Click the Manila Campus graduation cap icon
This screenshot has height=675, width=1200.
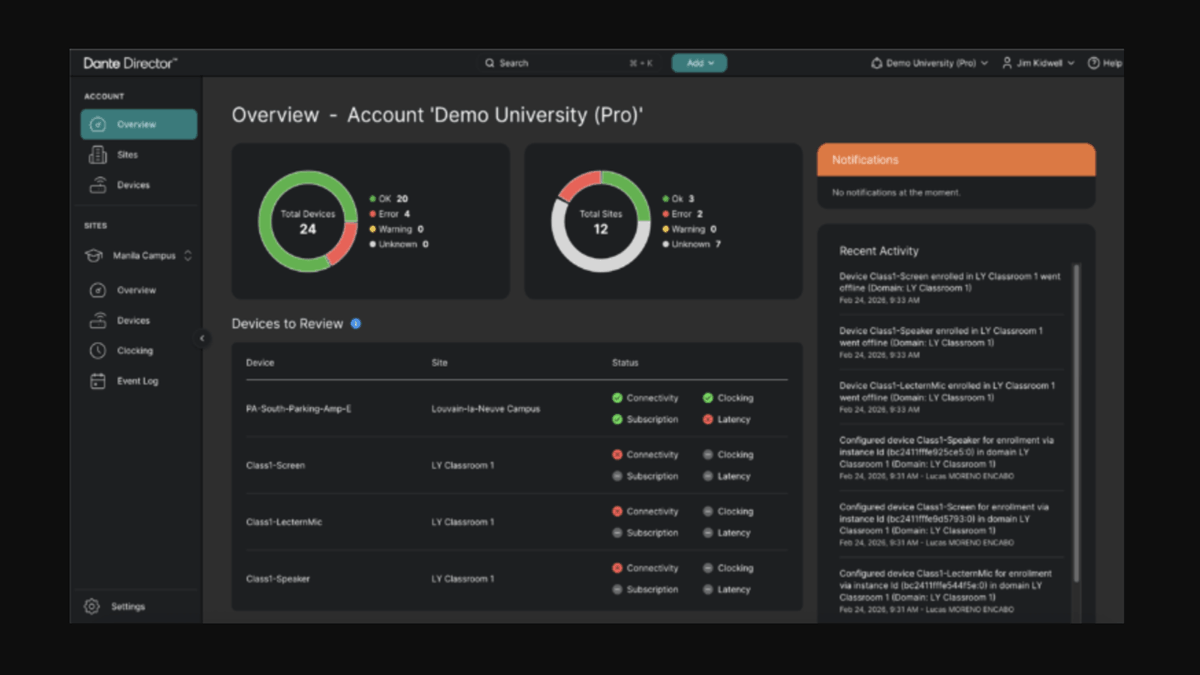92,255
